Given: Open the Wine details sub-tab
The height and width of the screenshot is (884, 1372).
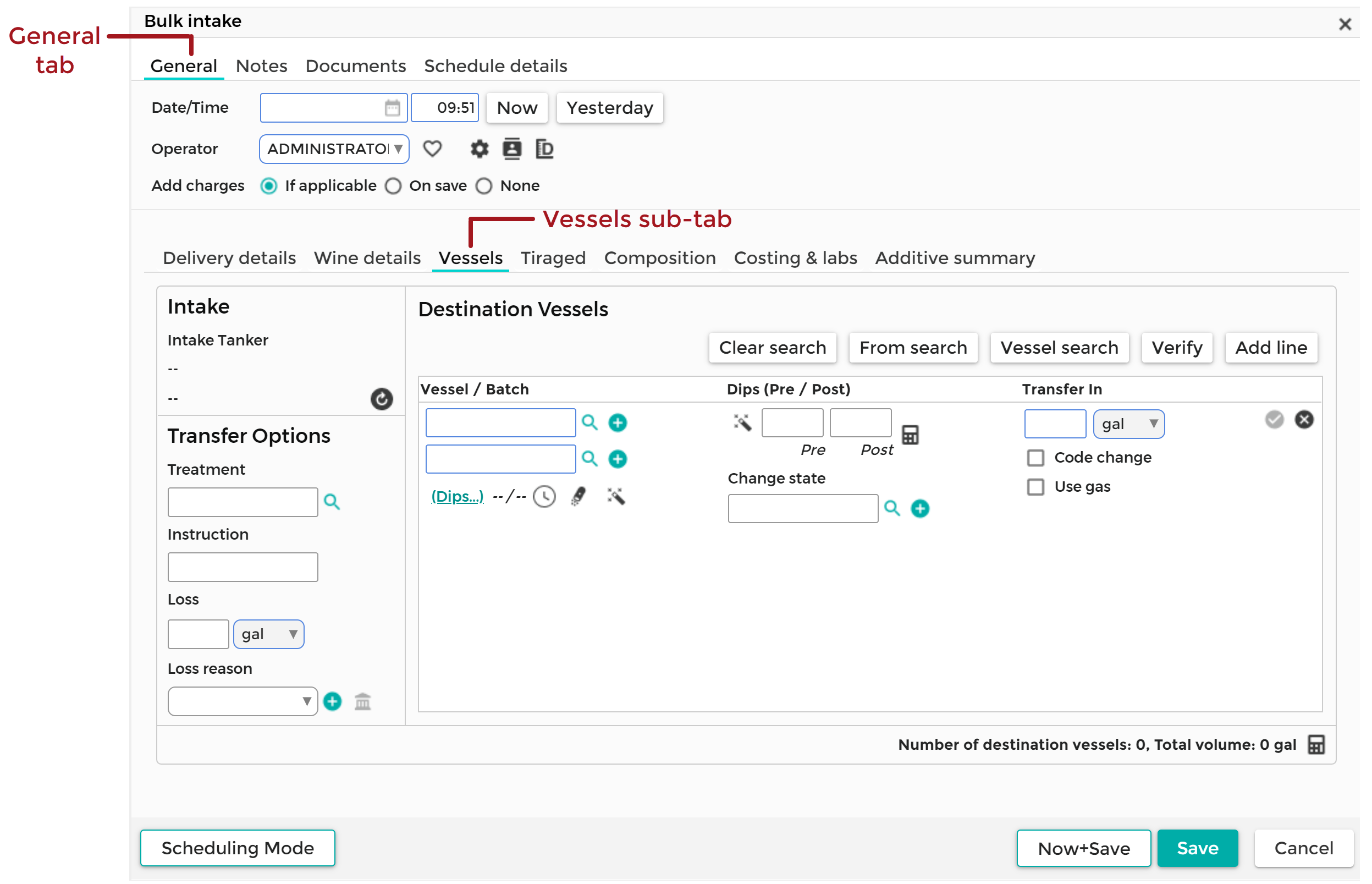Looking at the screenshot, I should 367,258.
